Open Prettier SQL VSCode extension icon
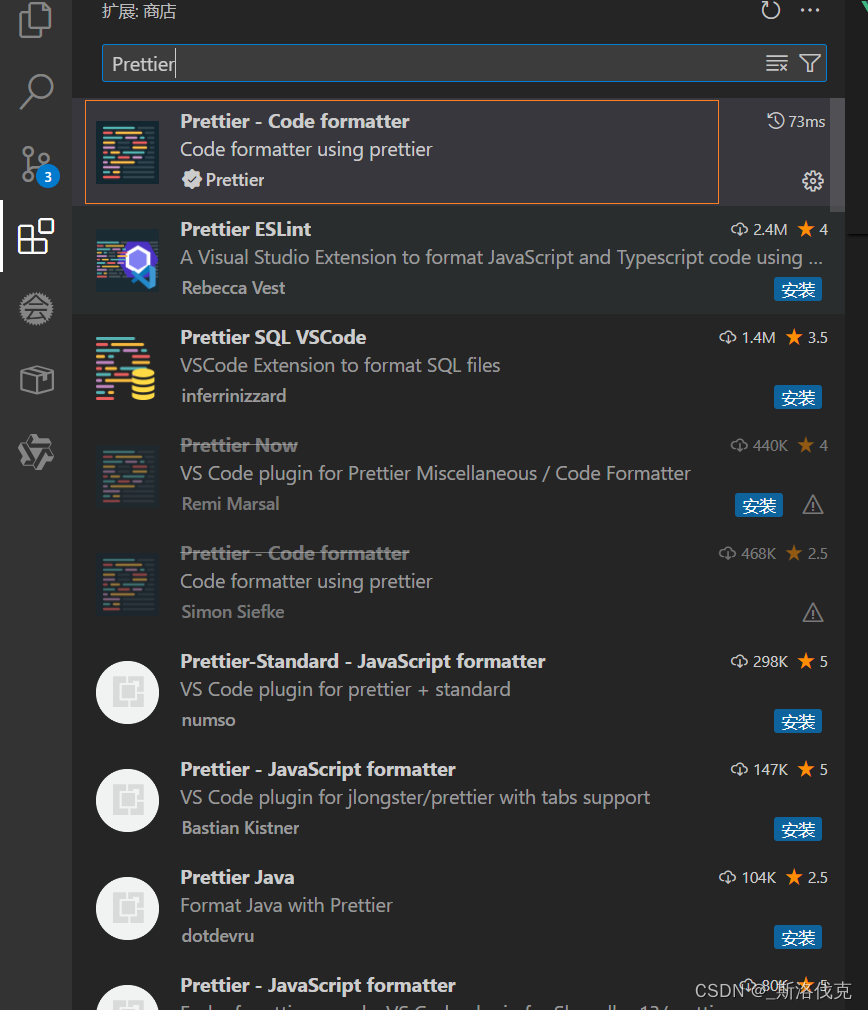This screenshot has width=868, height=1010. coord(127,368)
